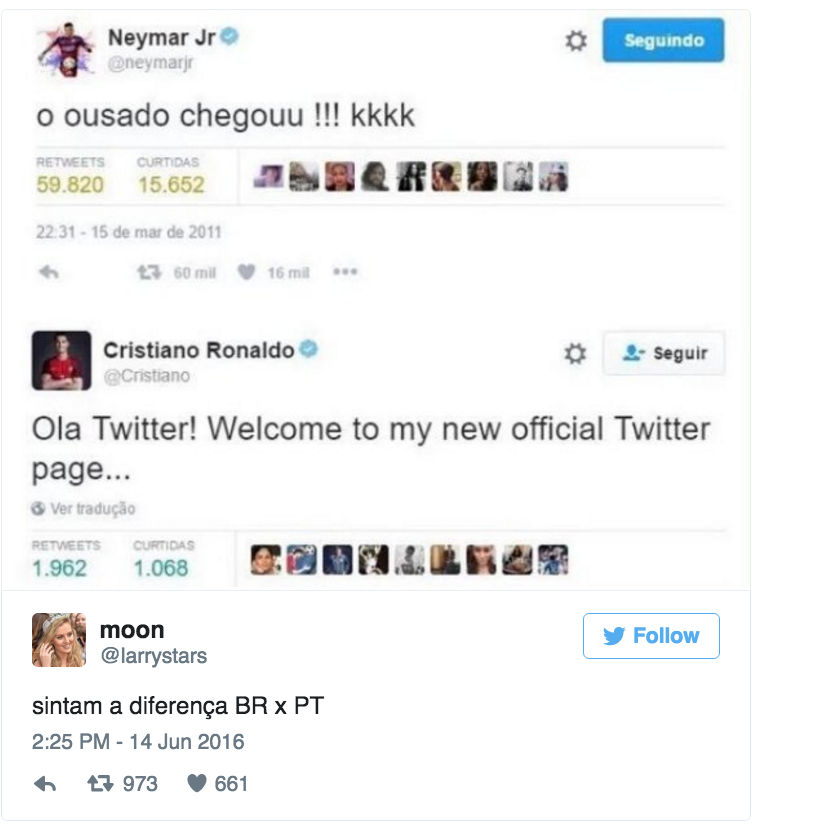This screenshot has height=832, width=815.
Task: Retweet Neymar's tweet showing 60 mil
Action: (149, 273)
